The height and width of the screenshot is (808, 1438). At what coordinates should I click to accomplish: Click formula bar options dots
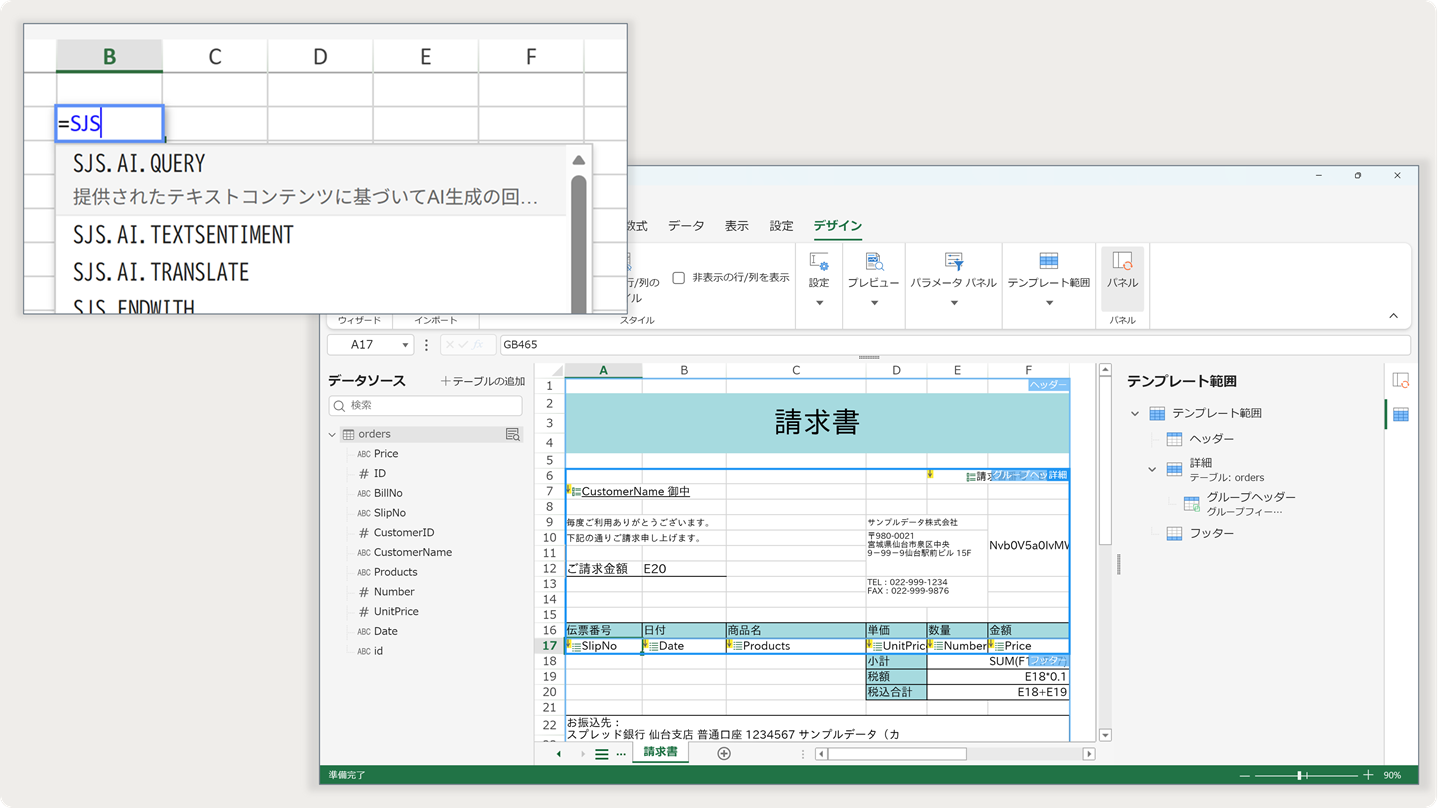(x=426, y=345)
